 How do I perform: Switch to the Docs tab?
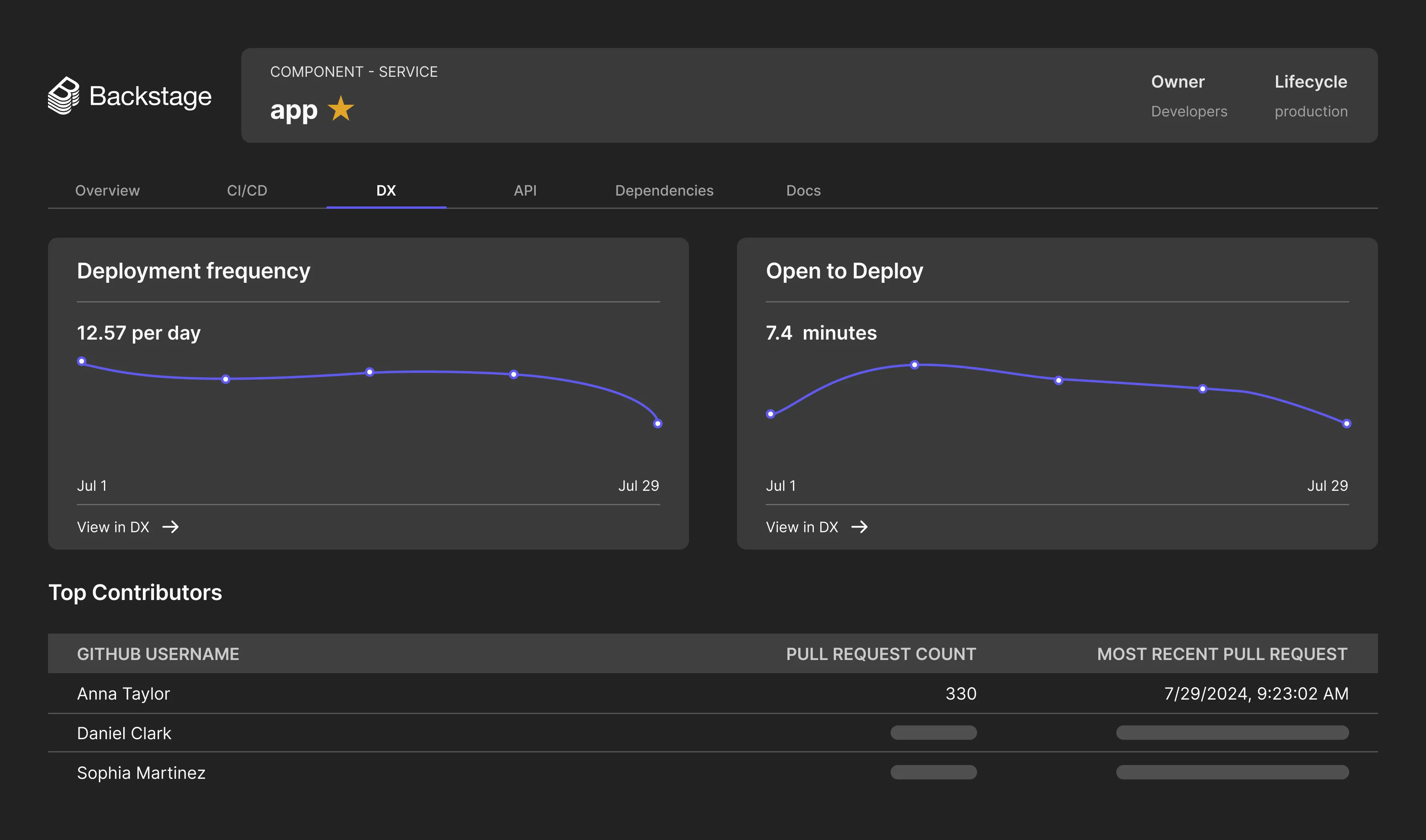803,191
